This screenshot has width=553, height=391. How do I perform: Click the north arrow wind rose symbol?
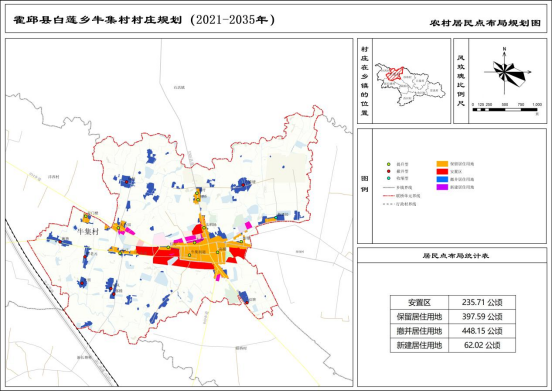point(505,72)
